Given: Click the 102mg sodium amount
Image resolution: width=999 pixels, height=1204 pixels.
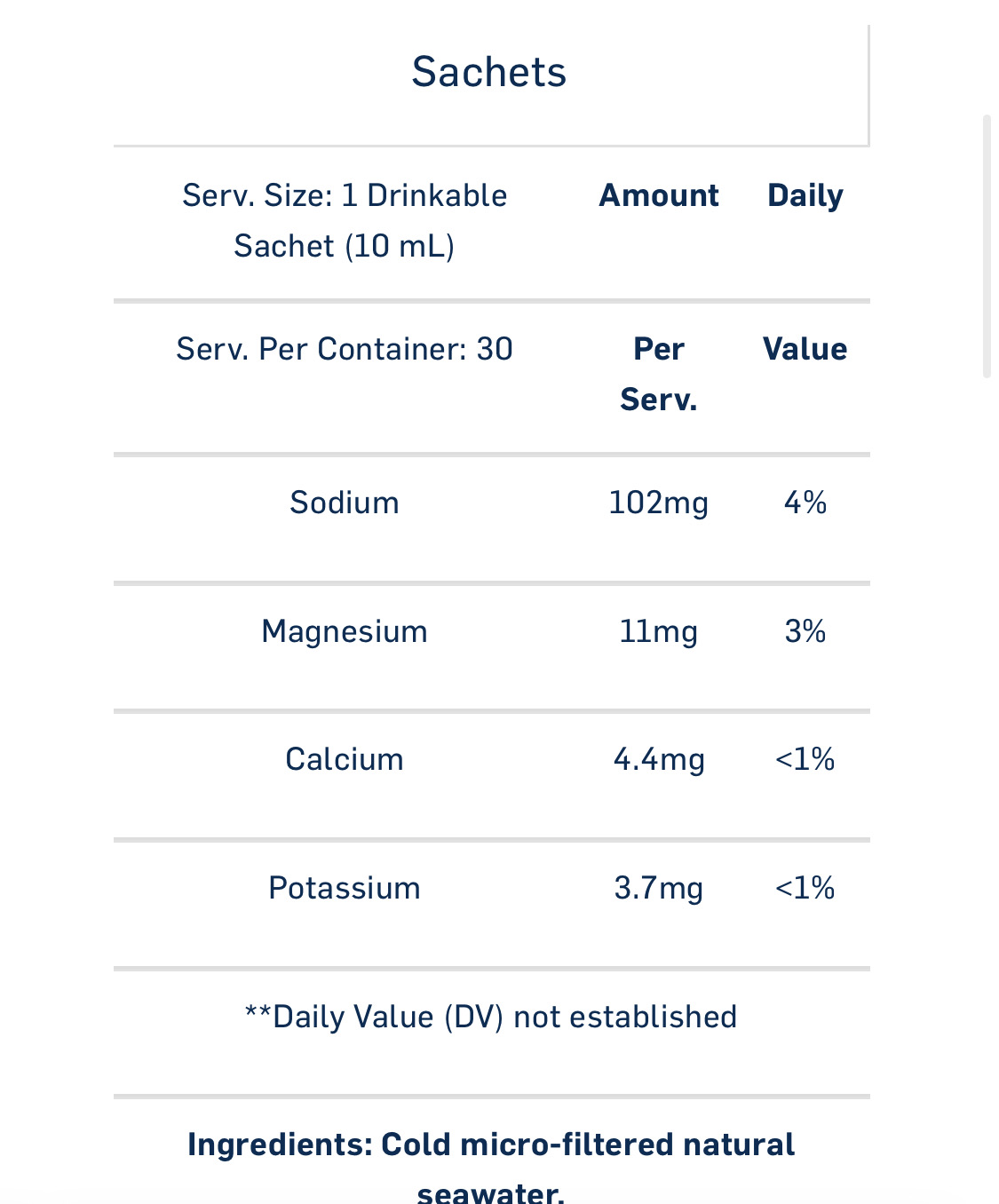Looking at the screenshot, I should point(659,503).
